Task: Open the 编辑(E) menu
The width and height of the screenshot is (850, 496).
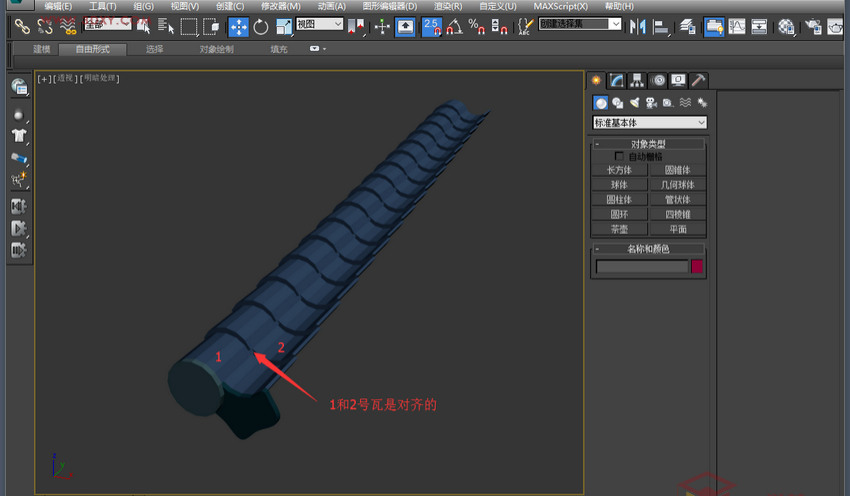Action: pyautogui.click(x=58, y=6)
